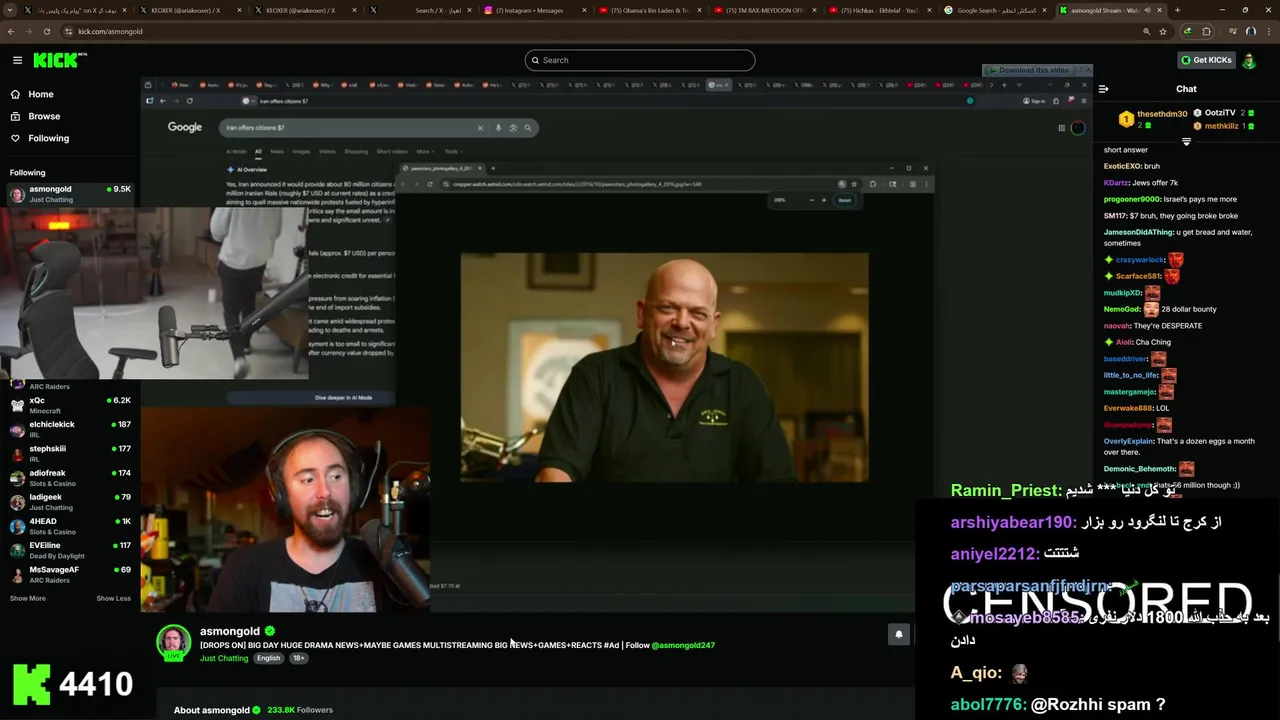Viewport: 1280px width, 720px height.
Task: Open the tab search dropdown at far left
Action: coord(9,10)
